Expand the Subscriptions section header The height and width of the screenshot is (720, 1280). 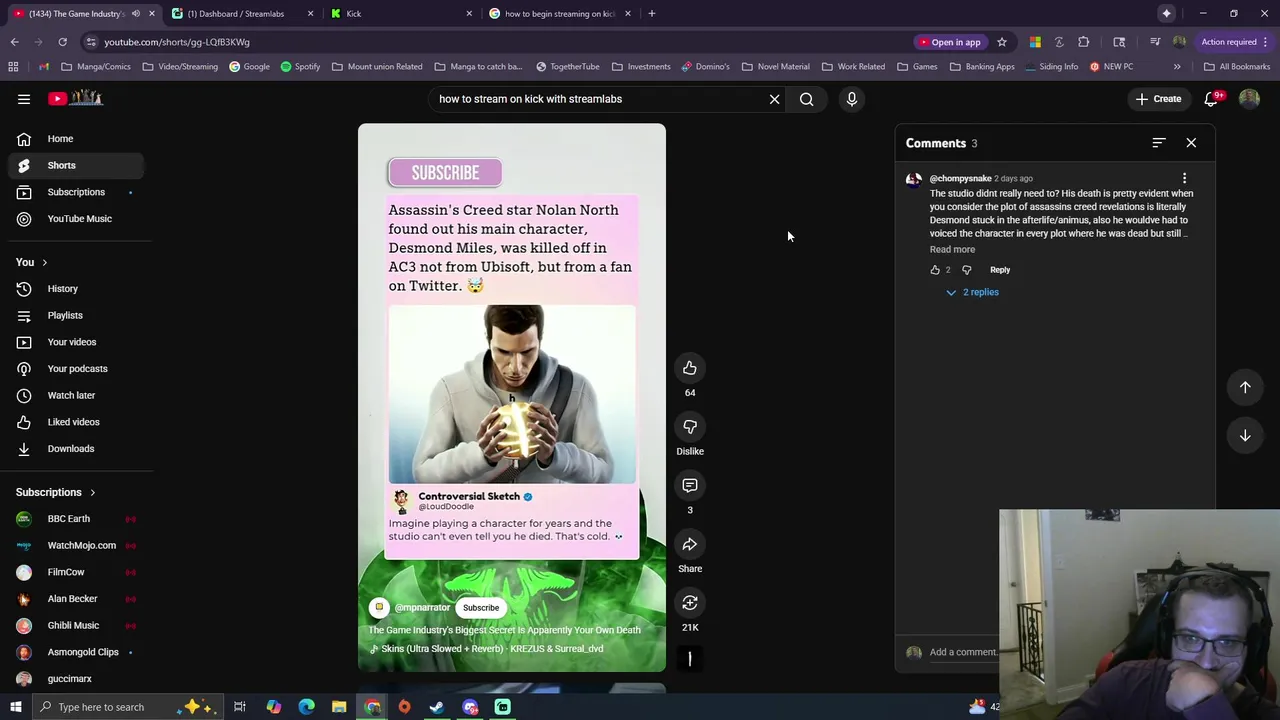pos(56,492)
